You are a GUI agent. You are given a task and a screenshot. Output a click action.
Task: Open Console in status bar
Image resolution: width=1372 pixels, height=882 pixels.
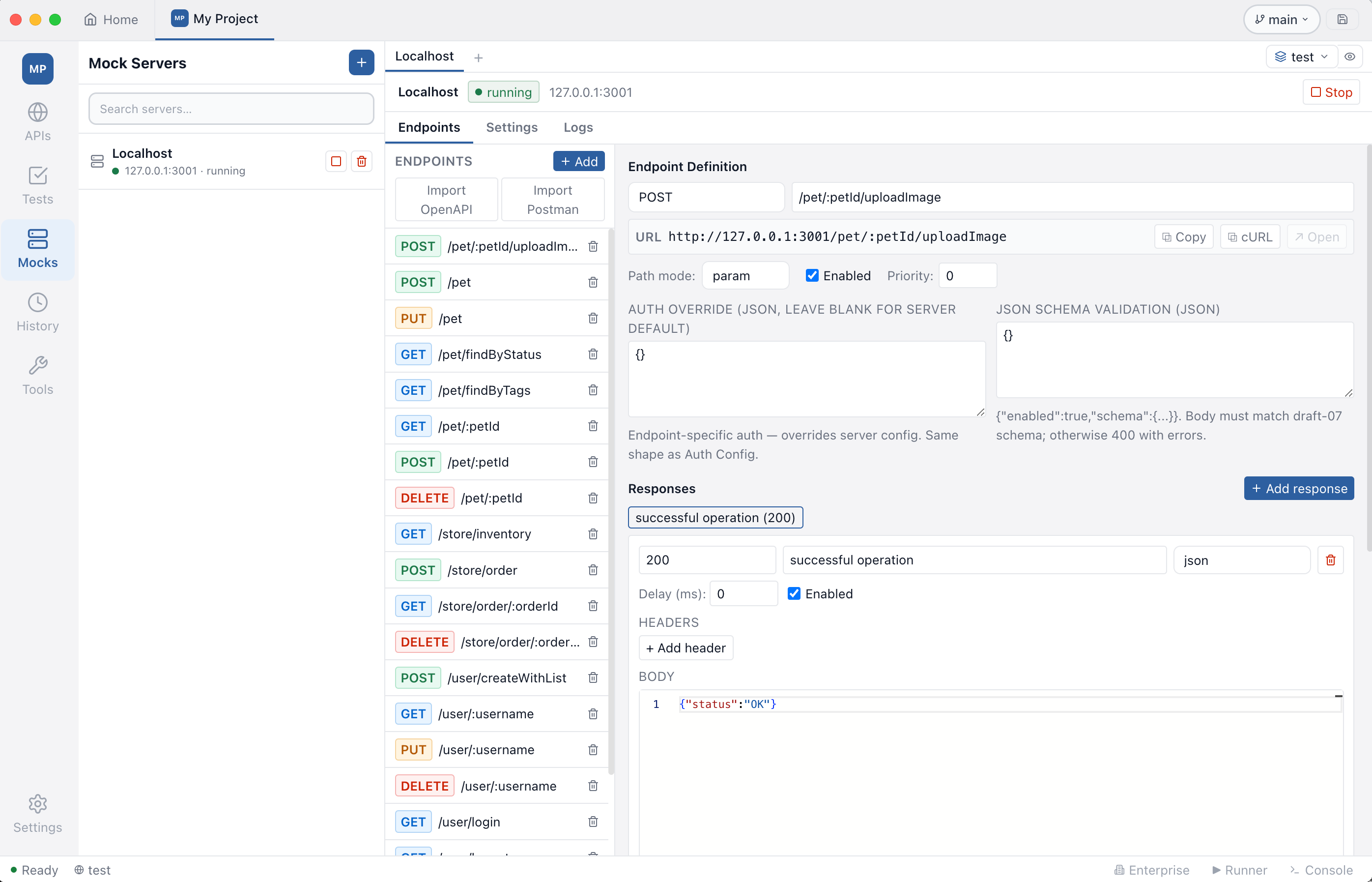[x=1321, y=870]
